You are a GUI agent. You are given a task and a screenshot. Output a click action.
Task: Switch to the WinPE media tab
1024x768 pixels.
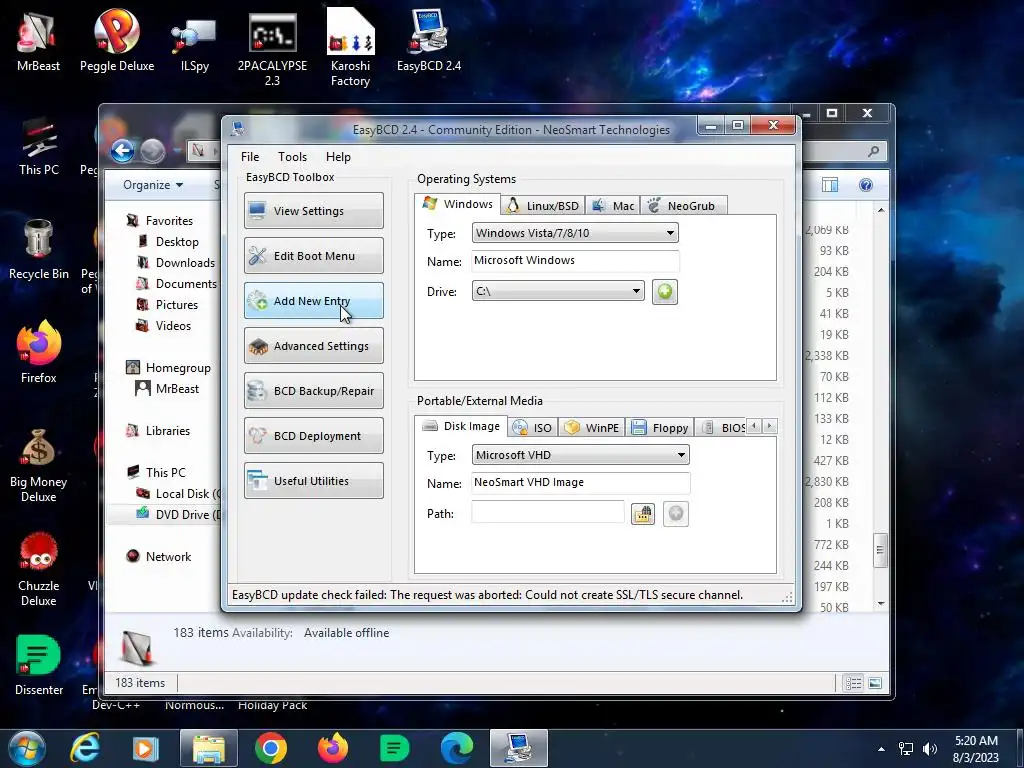[592, 428]
